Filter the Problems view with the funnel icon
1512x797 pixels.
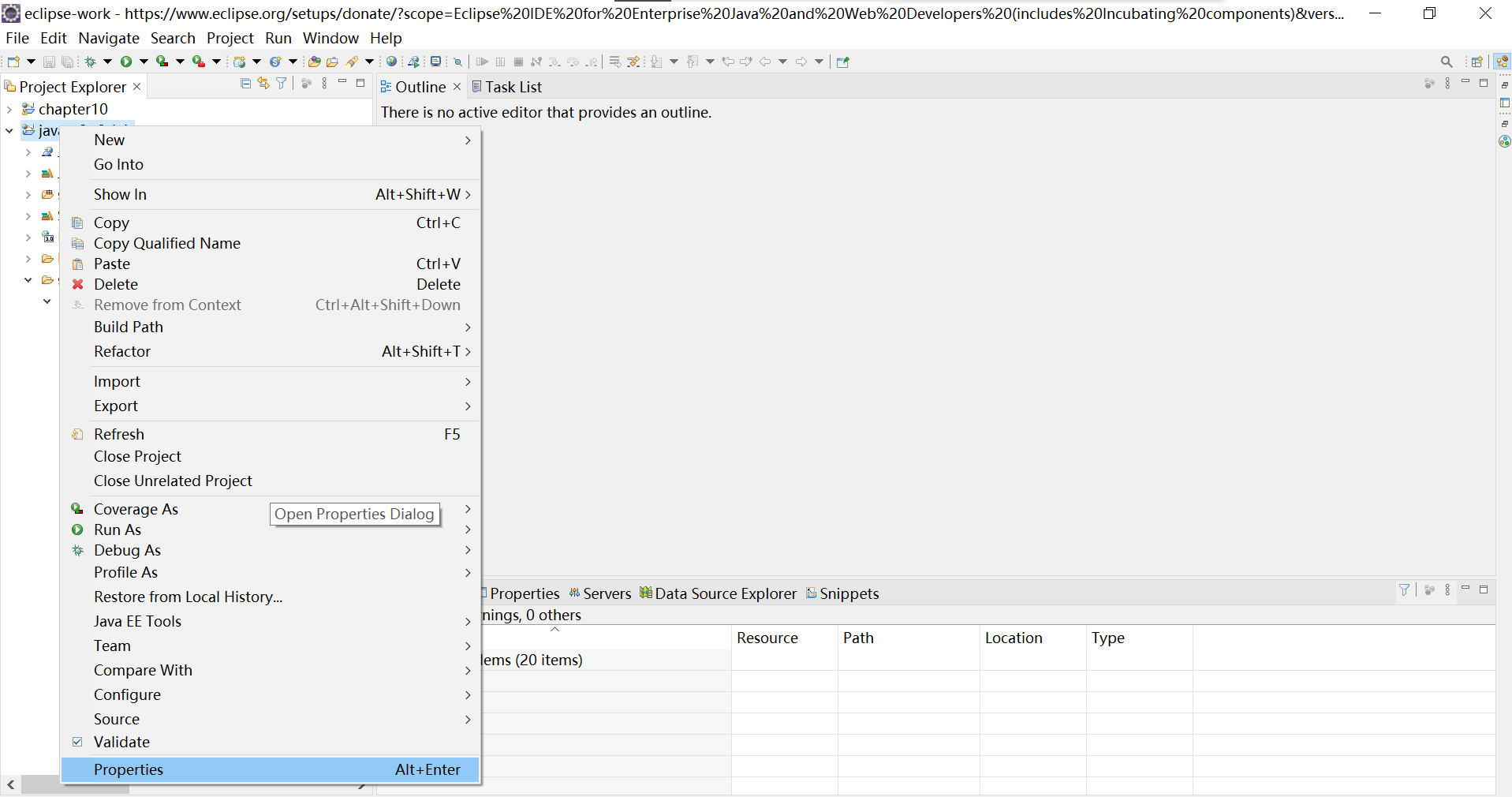point(1406,590)
